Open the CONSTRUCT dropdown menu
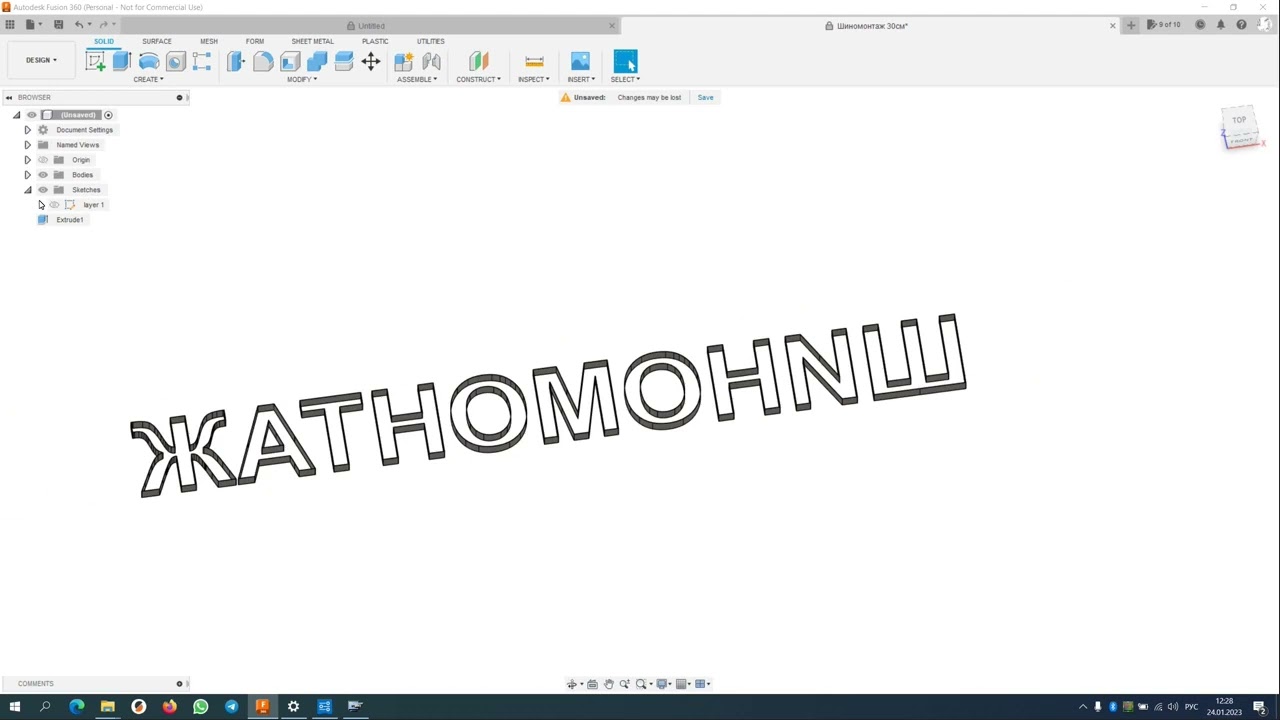The width and height of the screenshot is (1280, 720). tap(479, 79)
